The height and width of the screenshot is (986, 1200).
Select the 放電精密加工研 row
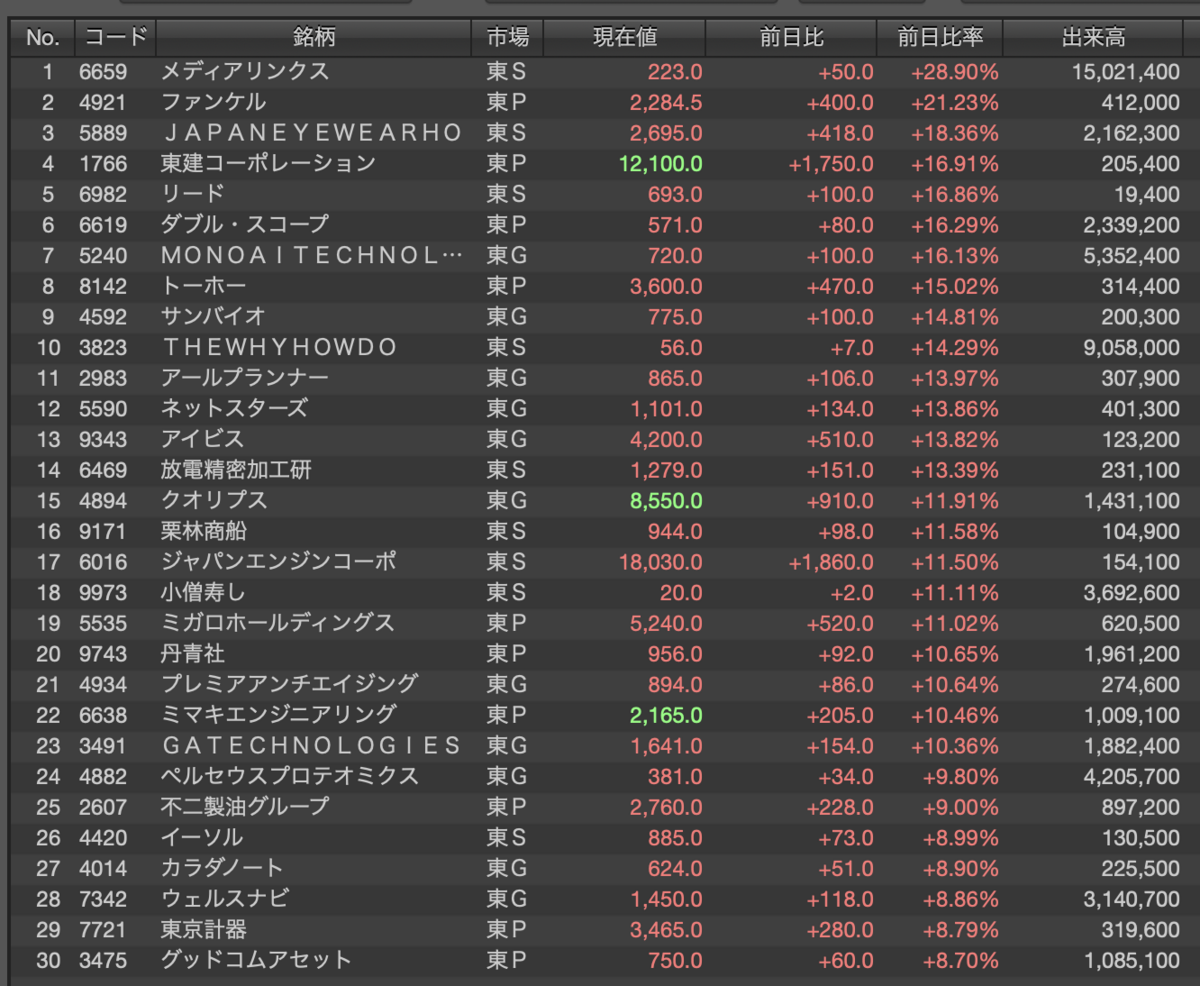pyautogui.click(x=600, y=470)
